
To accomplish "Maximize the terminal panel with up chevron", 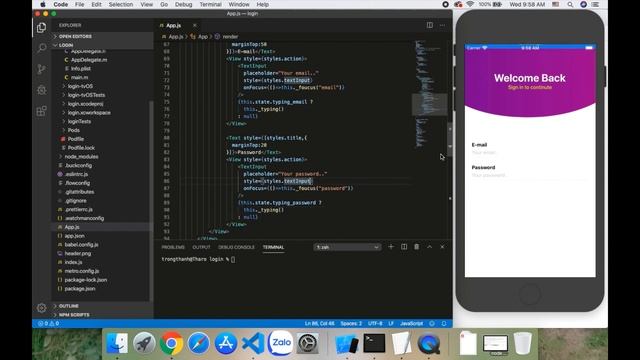I will (429, 247).
